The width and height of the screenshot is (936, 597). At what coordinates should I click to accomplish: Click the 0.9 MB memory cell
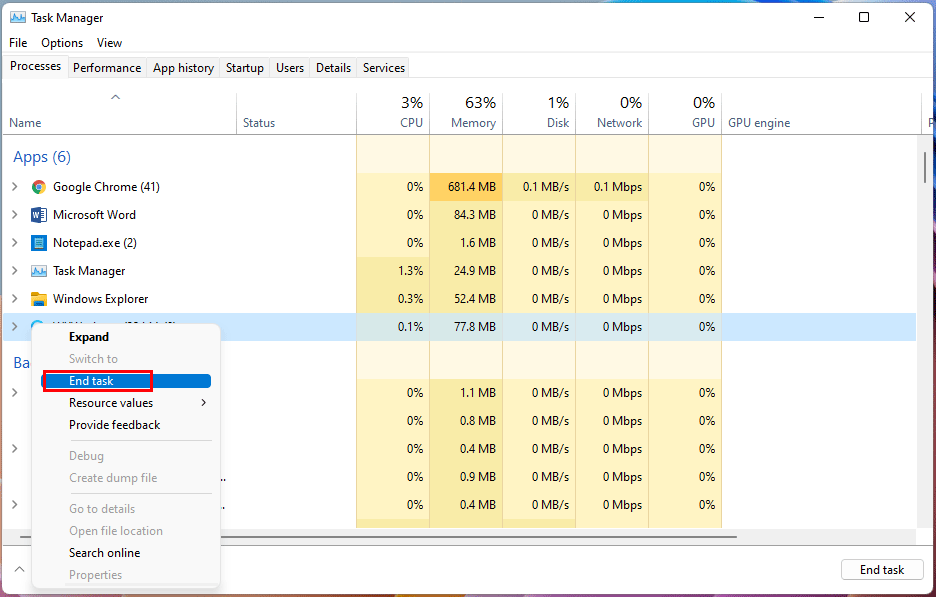pyautogui.click(x=466, y=477)
